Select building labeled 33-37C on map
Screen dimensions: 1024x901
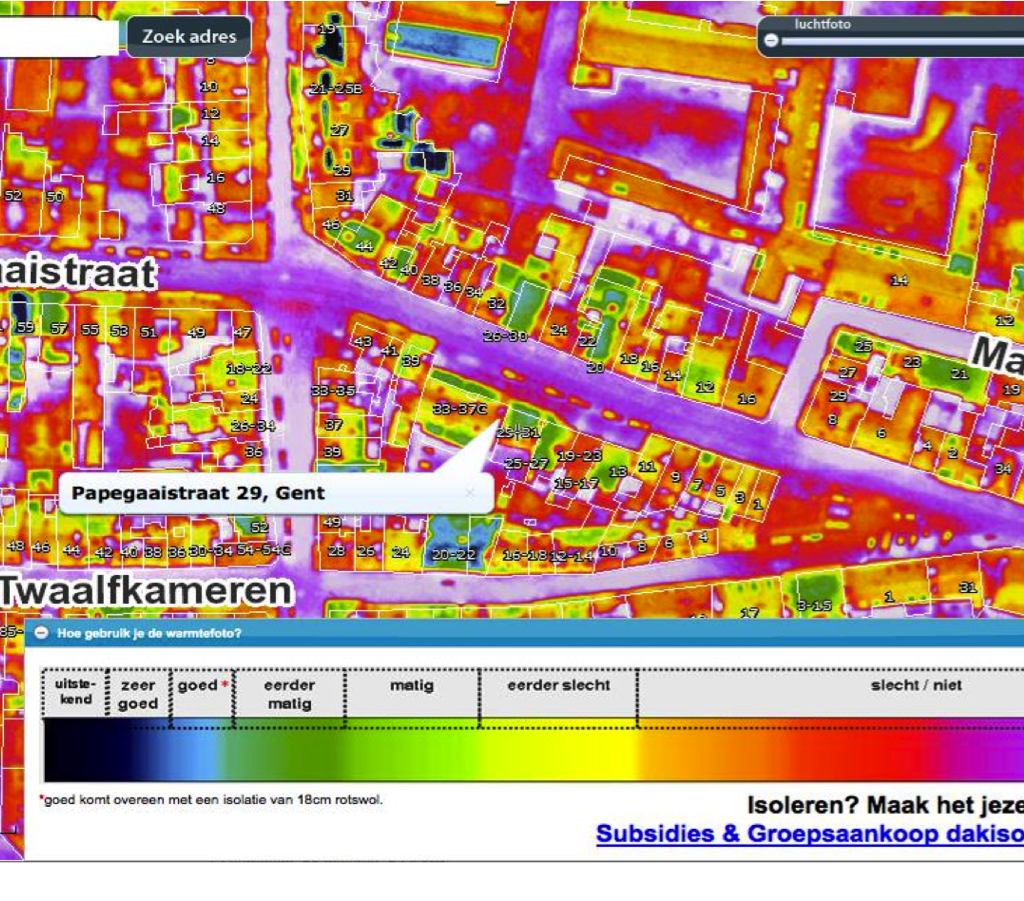point(459,409)
